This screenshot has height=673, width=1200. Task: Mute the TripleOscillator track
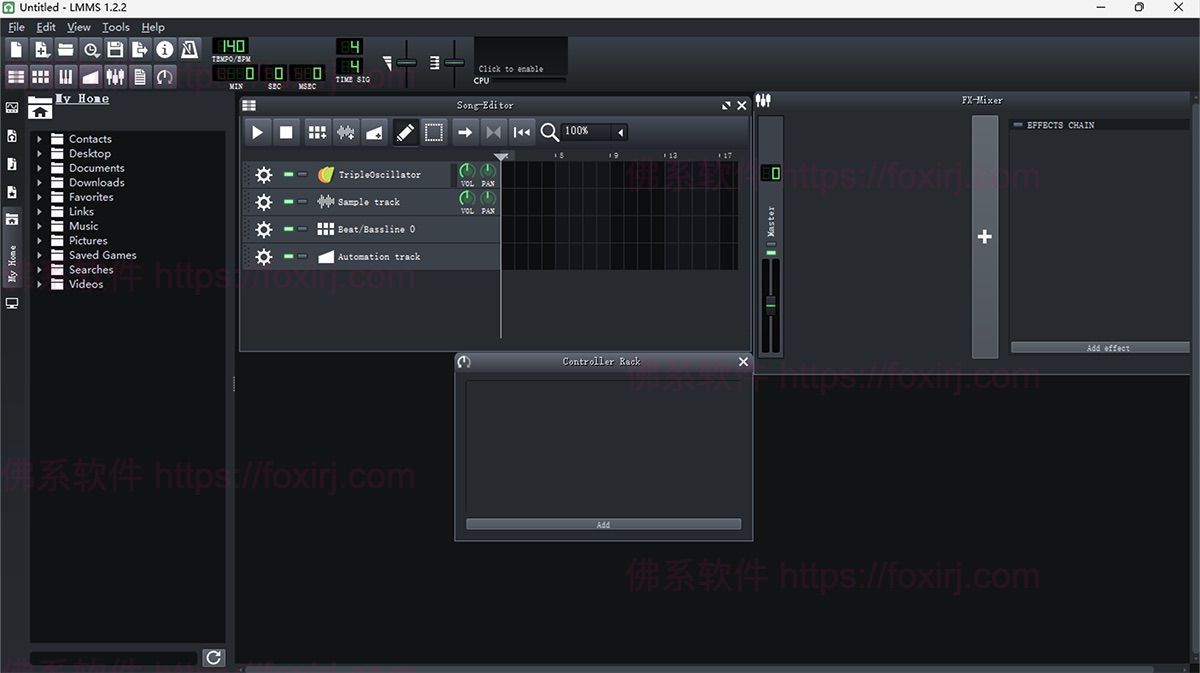point(288,174)
